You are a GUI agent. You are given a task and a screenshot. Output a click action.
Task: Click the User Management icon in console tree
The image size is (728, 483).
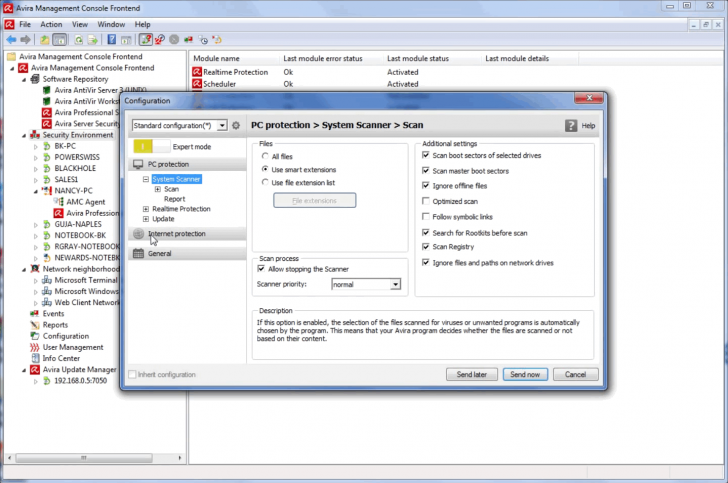[x=35, y=347]
